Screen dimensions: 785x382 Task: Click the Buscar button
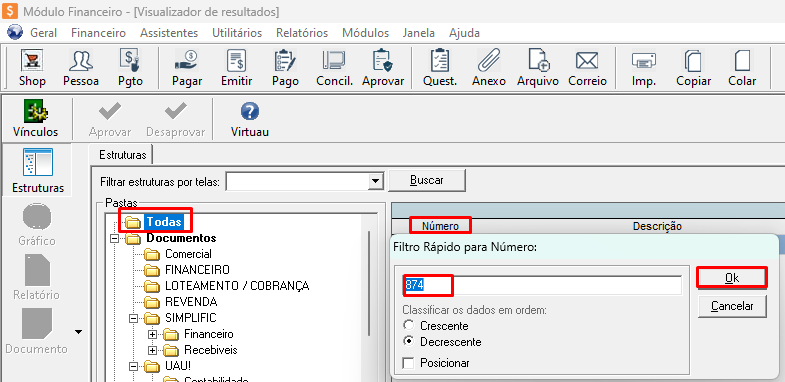click(427, 180)
